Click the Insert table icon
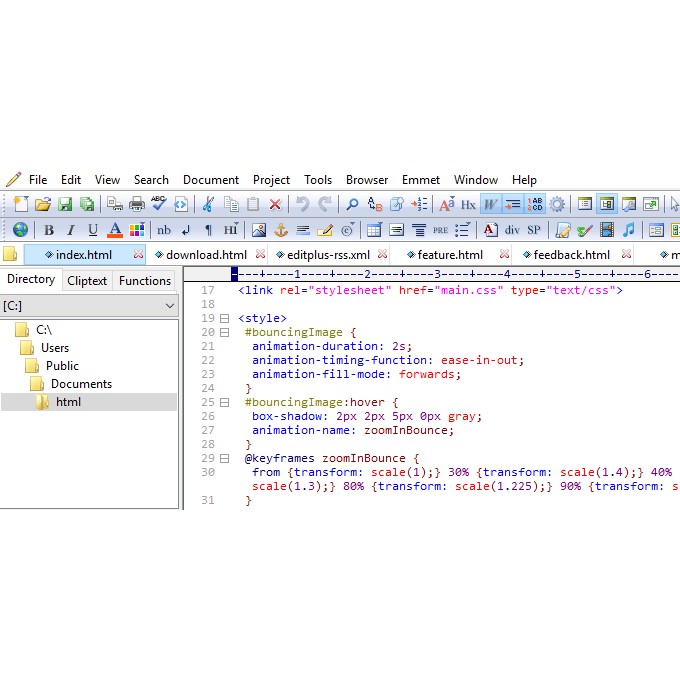The image size is (680, 680). [374, 230]
